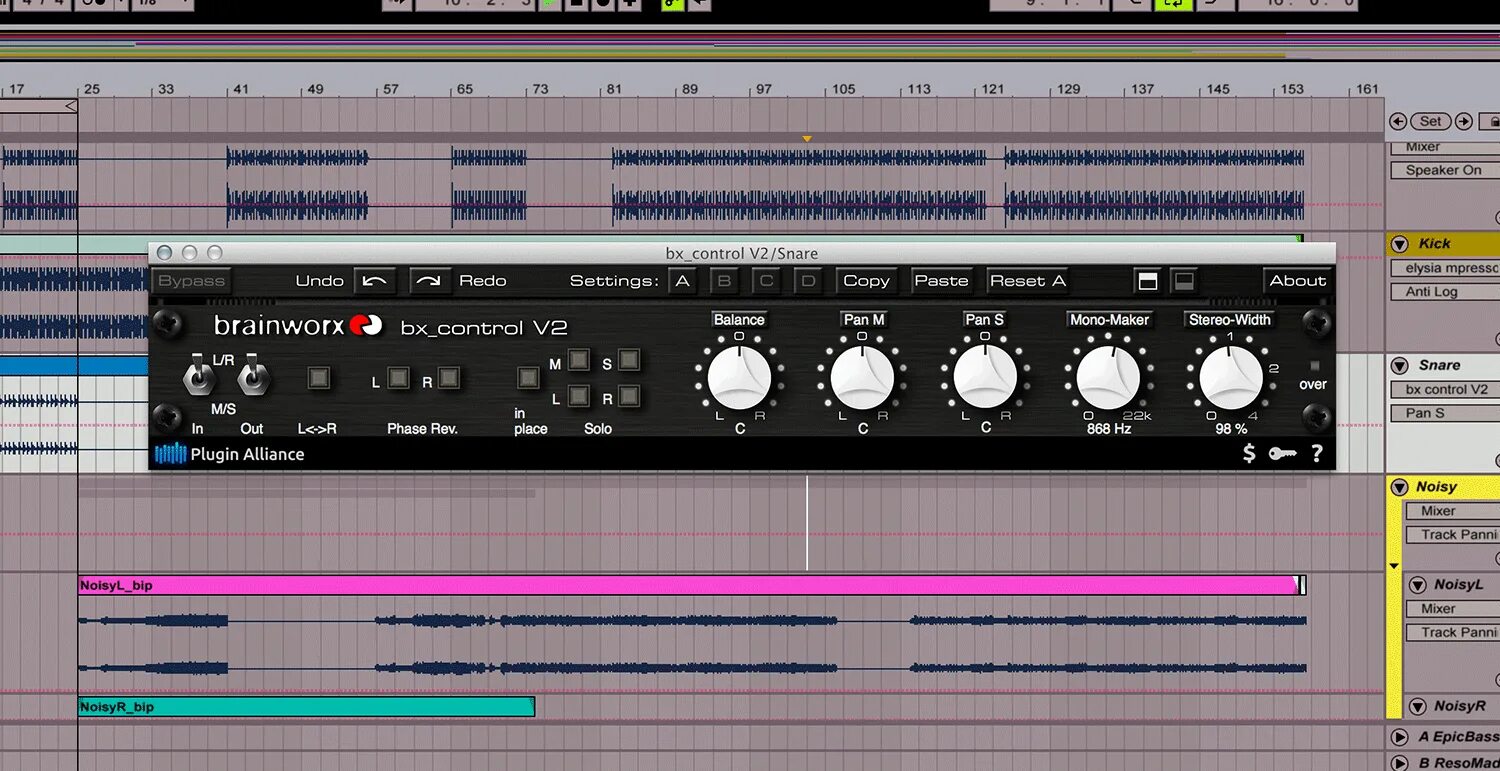
Task: Select settings slot B
Action: tap(725, 281)
